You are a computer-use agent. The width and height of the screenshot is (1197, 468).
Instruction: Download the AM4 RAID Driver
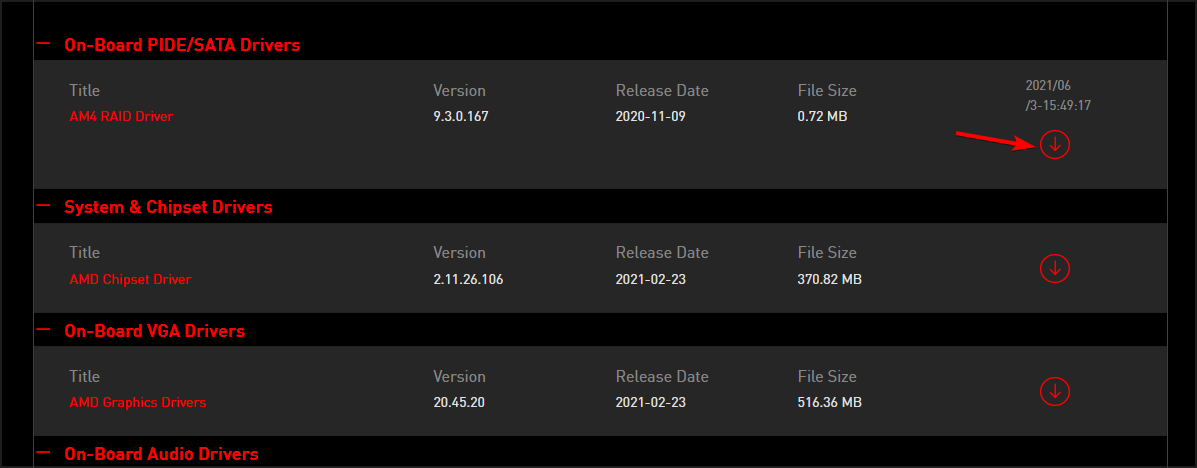pyautogui.click(x=1055, y=145)
